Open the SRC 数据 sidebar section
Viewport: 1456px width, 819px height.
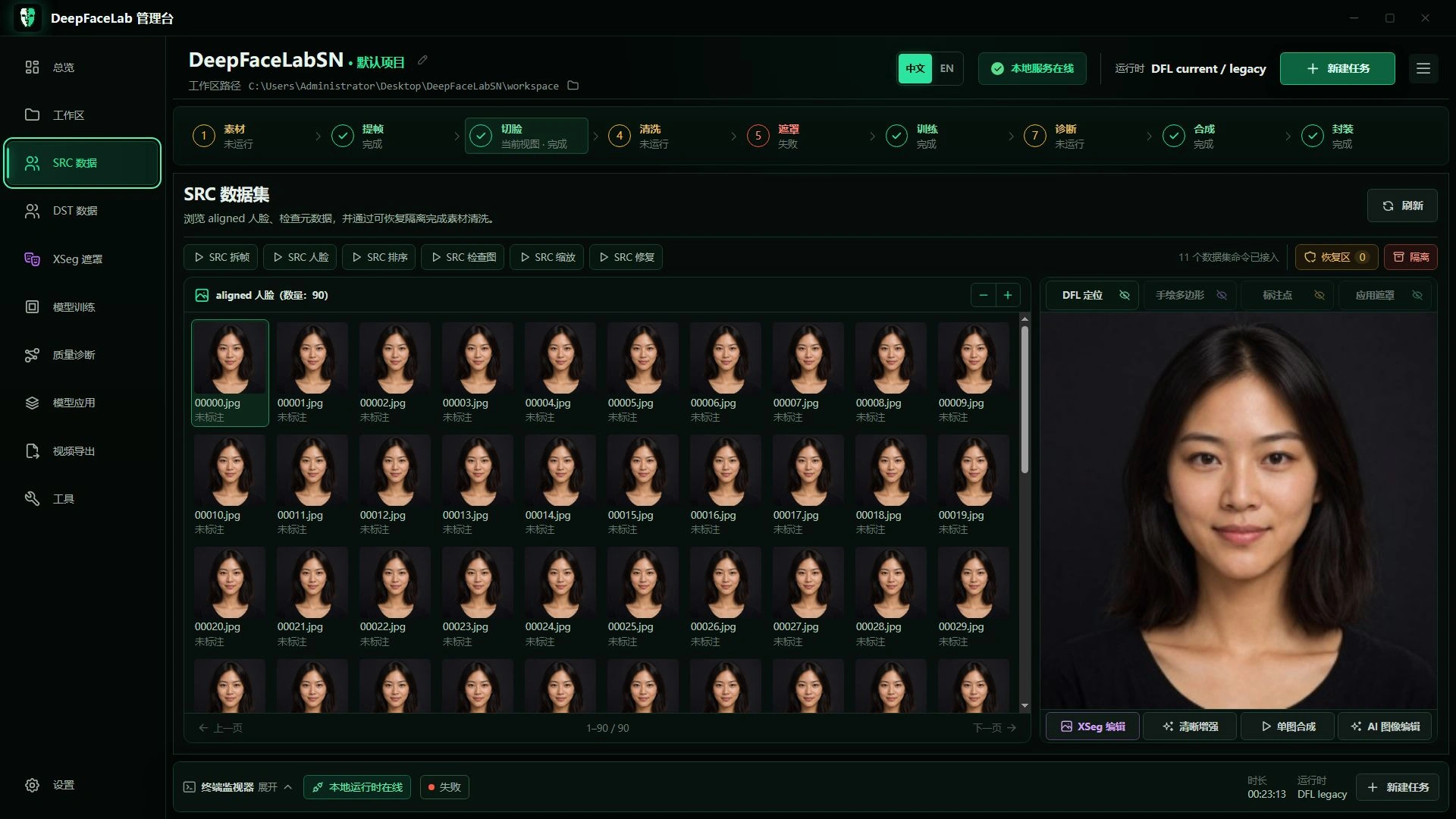coord(83,163)
